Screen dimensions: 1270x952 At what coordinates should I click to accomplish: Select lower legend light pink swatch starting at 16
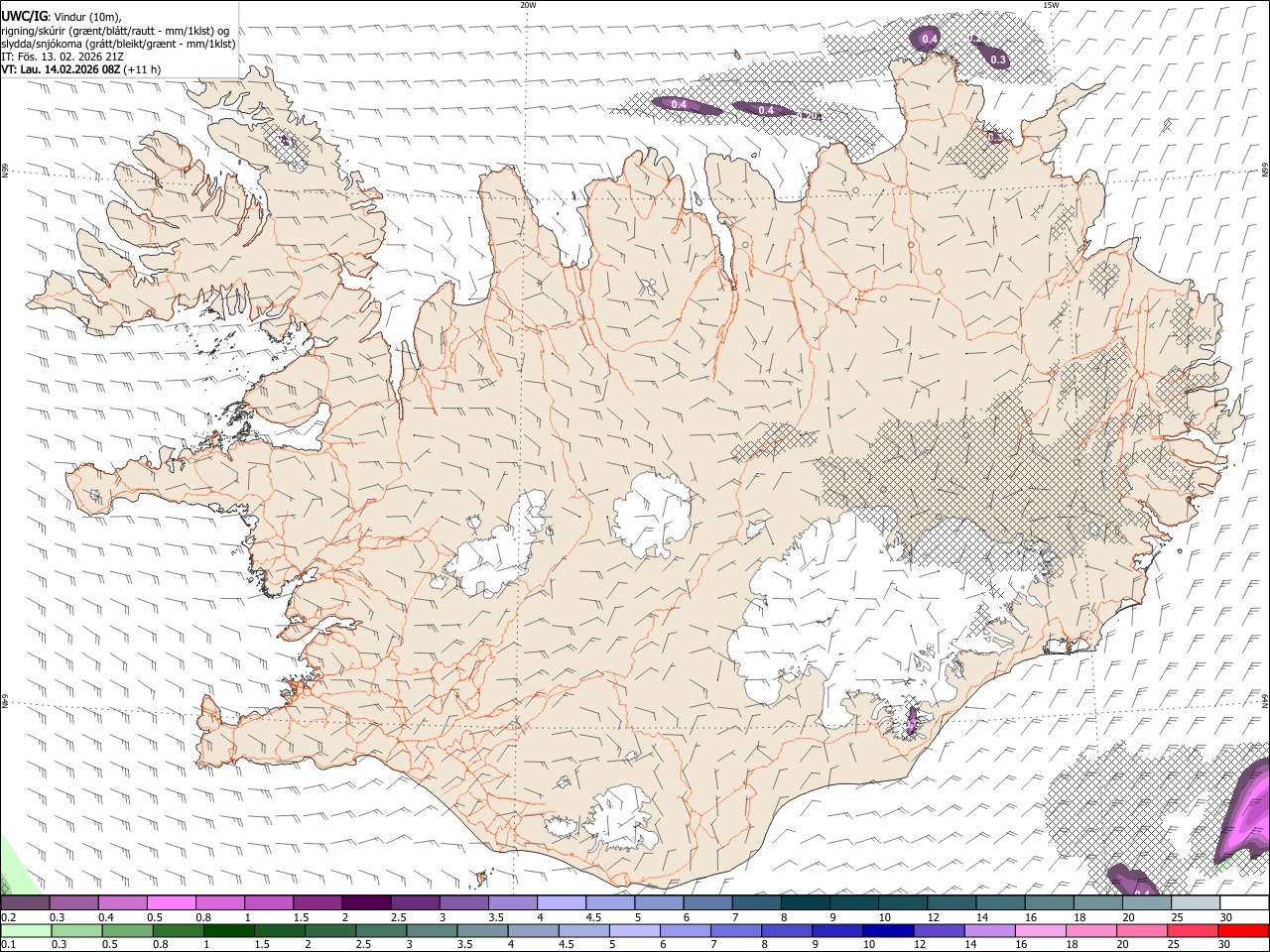click(x=1039, y=931)
